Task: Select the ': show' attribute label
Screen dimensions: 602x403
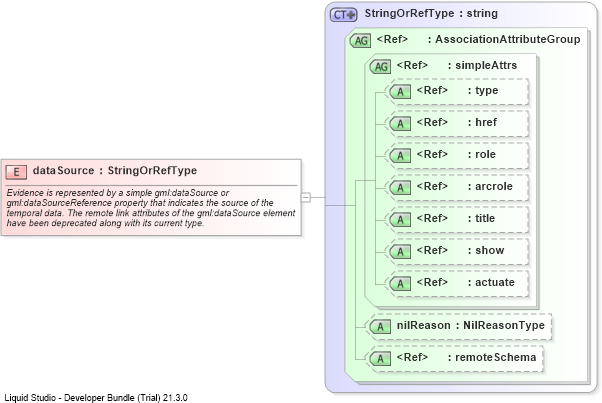Action: [486, 250]
